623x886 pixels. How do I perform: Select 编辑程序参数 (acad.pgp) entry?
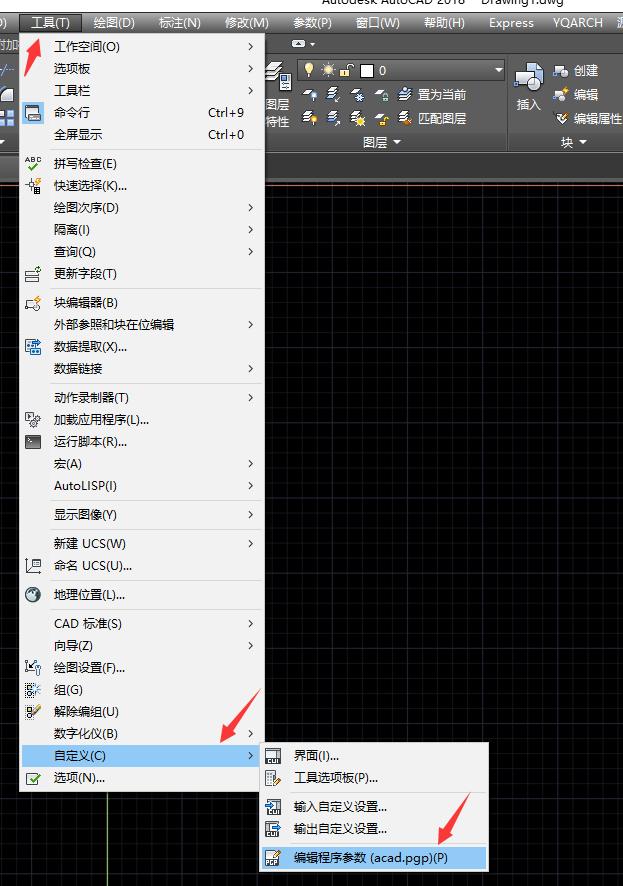(374, 858)
